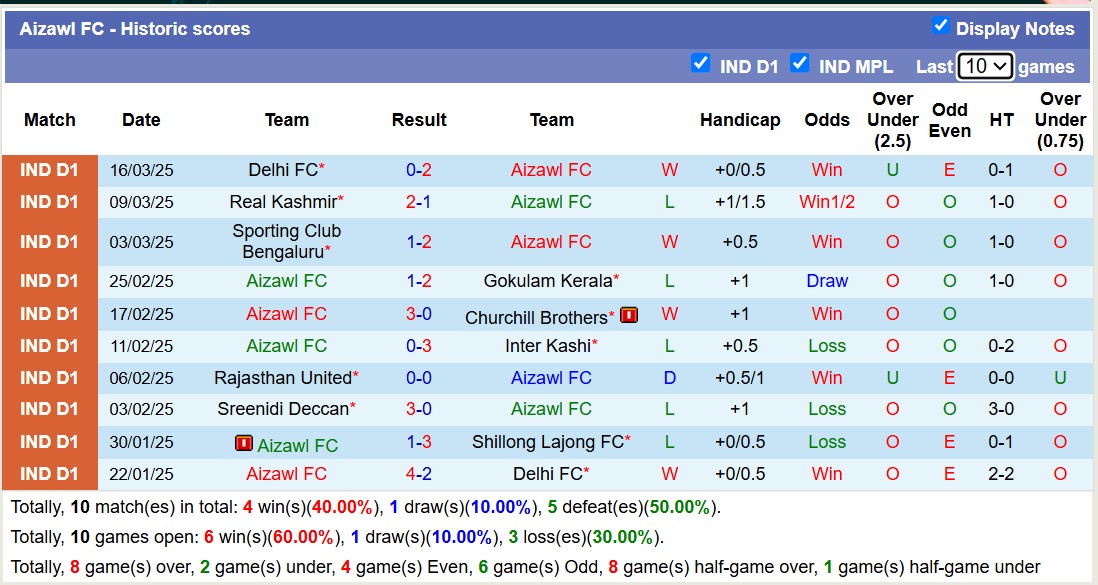Toggle the Display Notes checkbox

[940, 26]
